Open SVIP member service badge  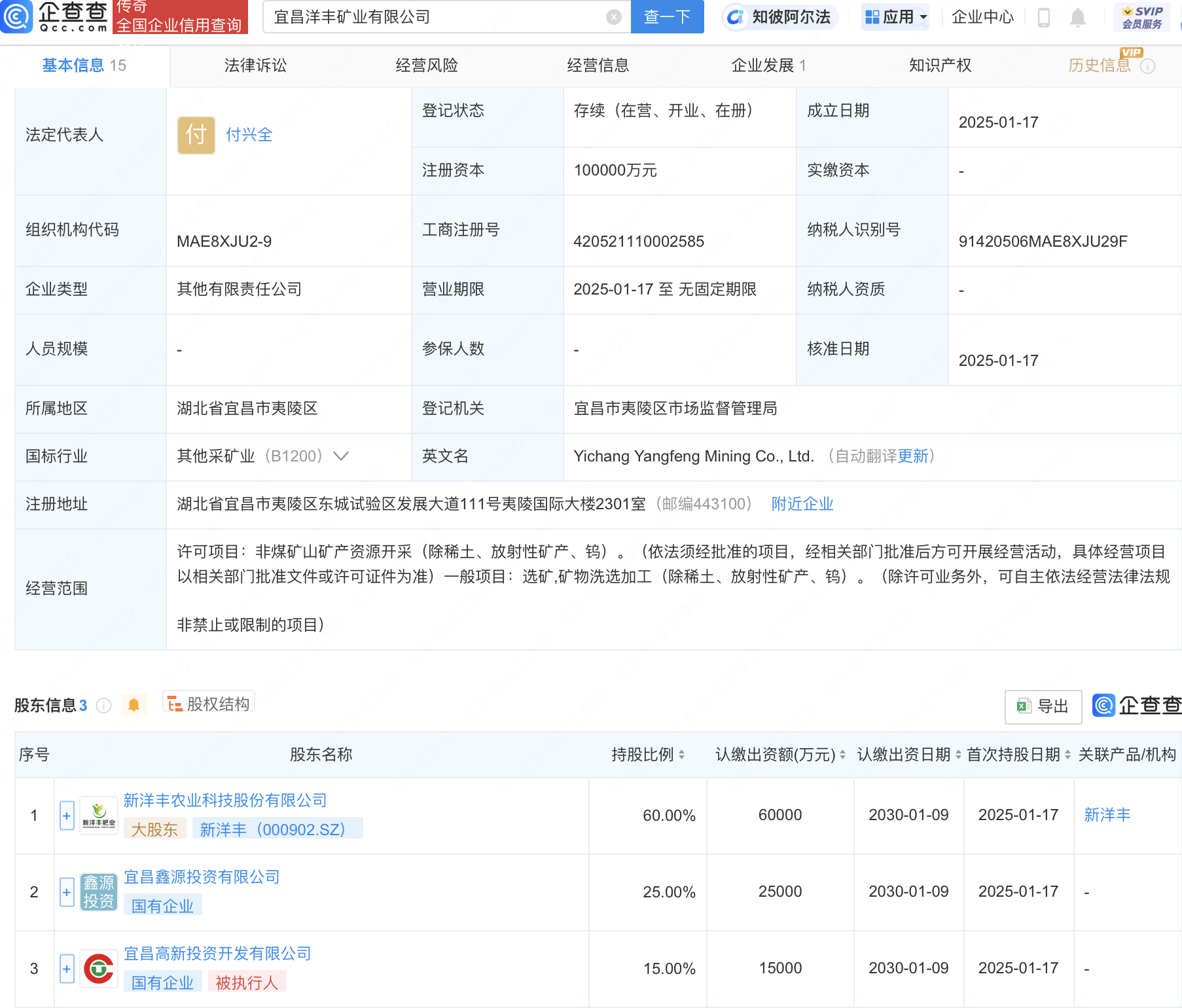[x=1142, y=17]
